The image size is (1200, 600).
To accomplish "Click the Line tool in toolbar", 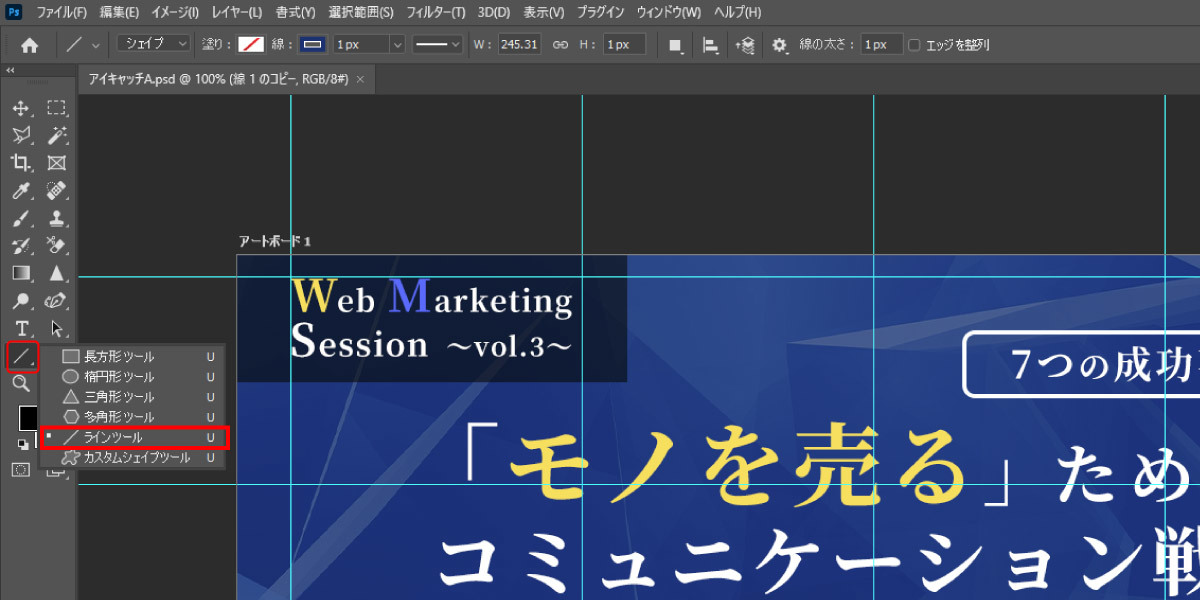I will [21, 355].
